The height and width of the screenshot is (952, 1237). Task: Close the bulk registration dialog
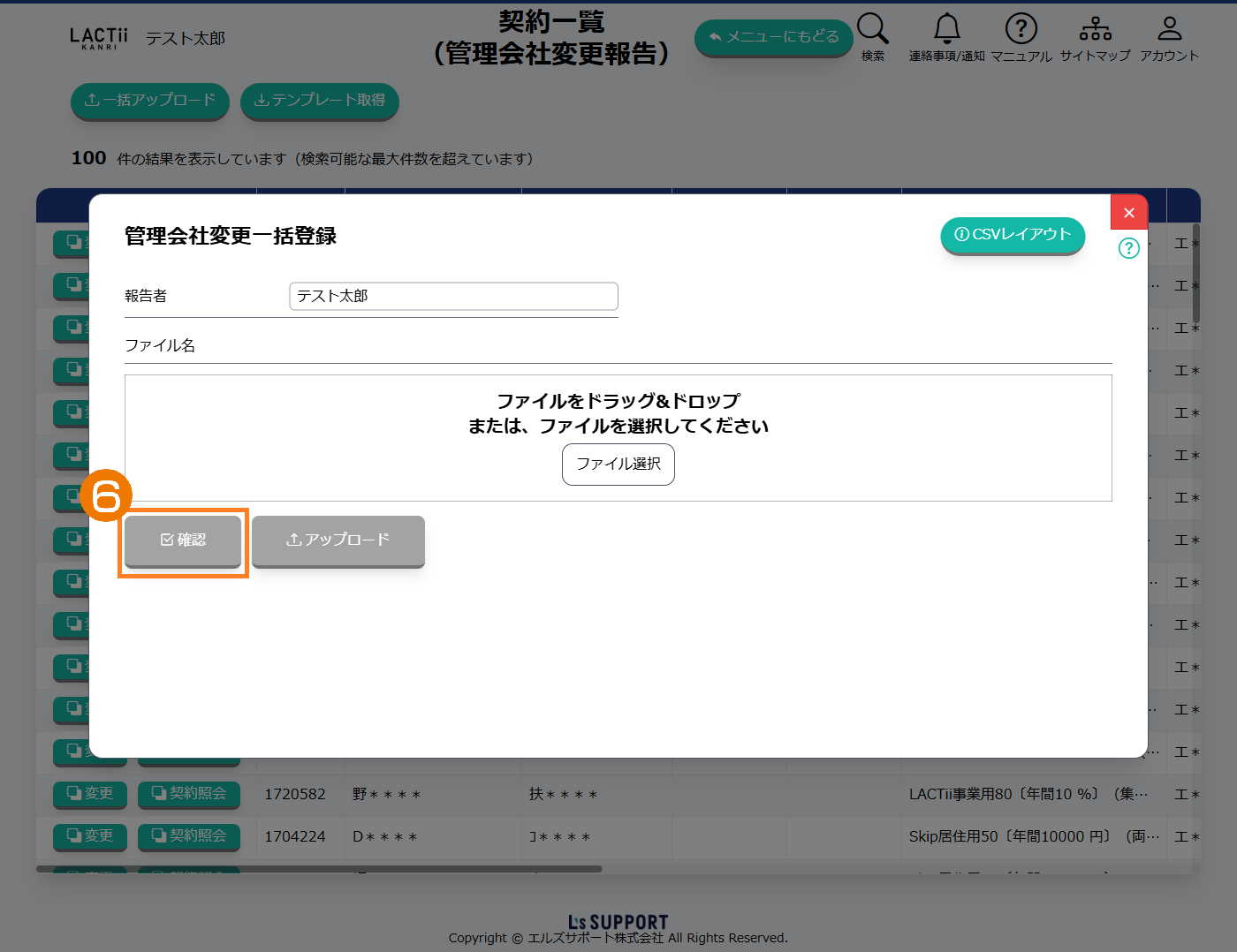coord(1128,213)
